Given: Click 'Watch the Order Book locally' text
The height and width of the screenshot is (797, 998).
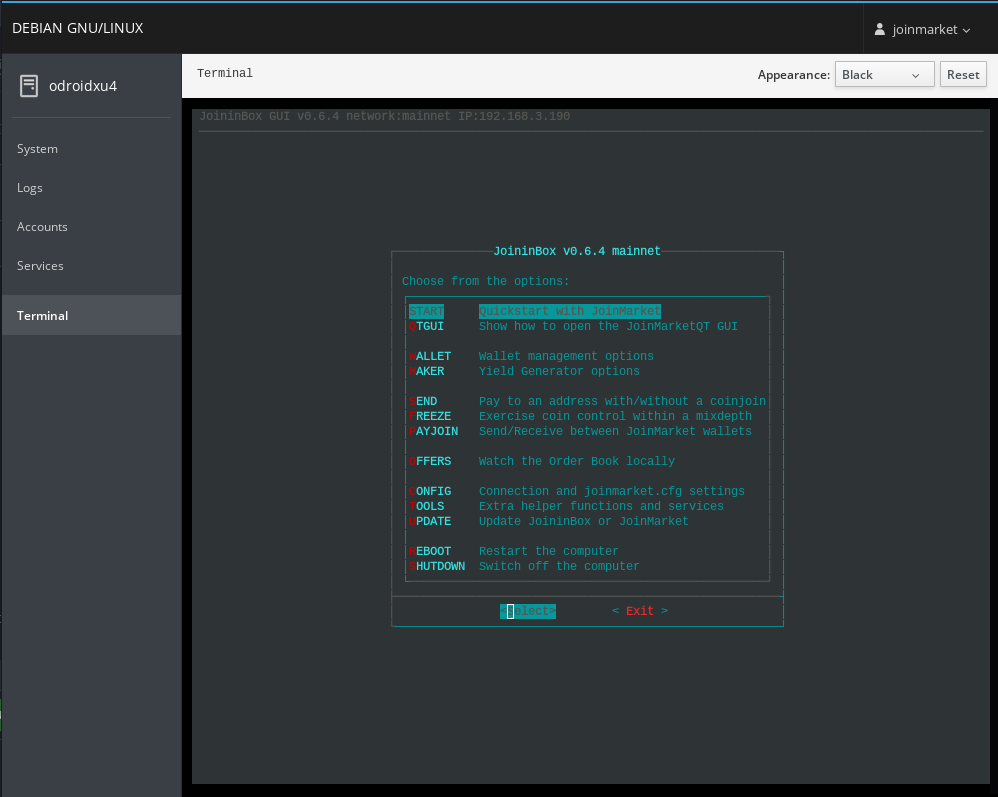Looking at the screenshot, I should tap(577, 461).
